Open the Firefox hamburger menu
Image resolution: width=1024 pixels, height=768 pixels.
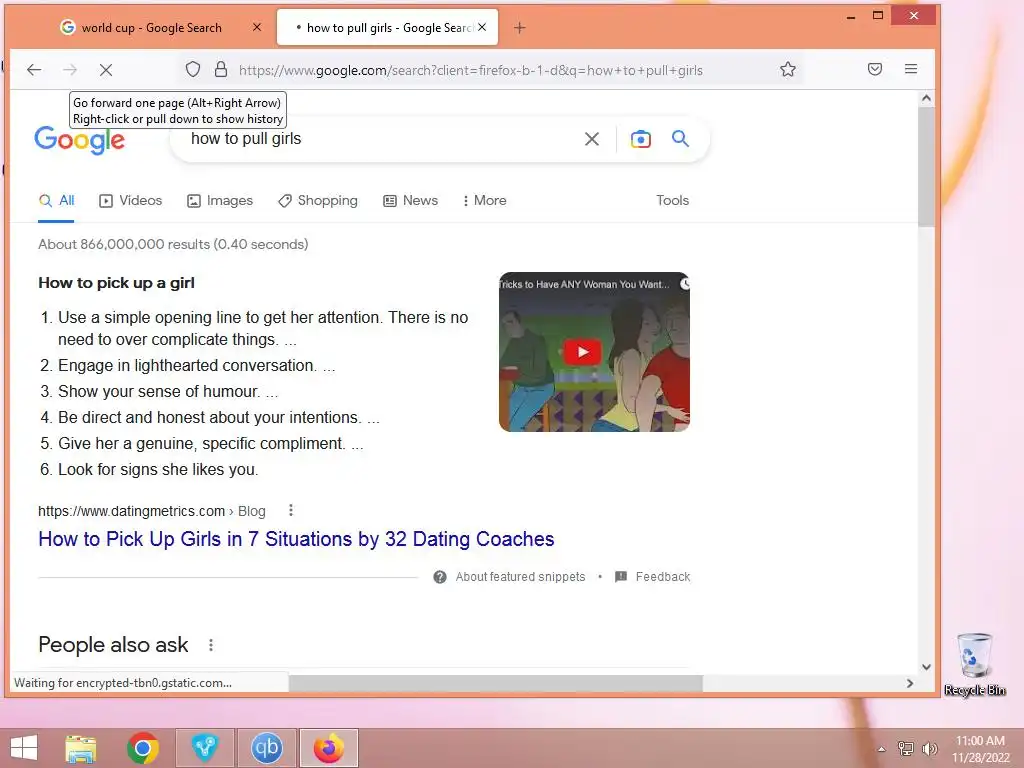coord(911,69)
